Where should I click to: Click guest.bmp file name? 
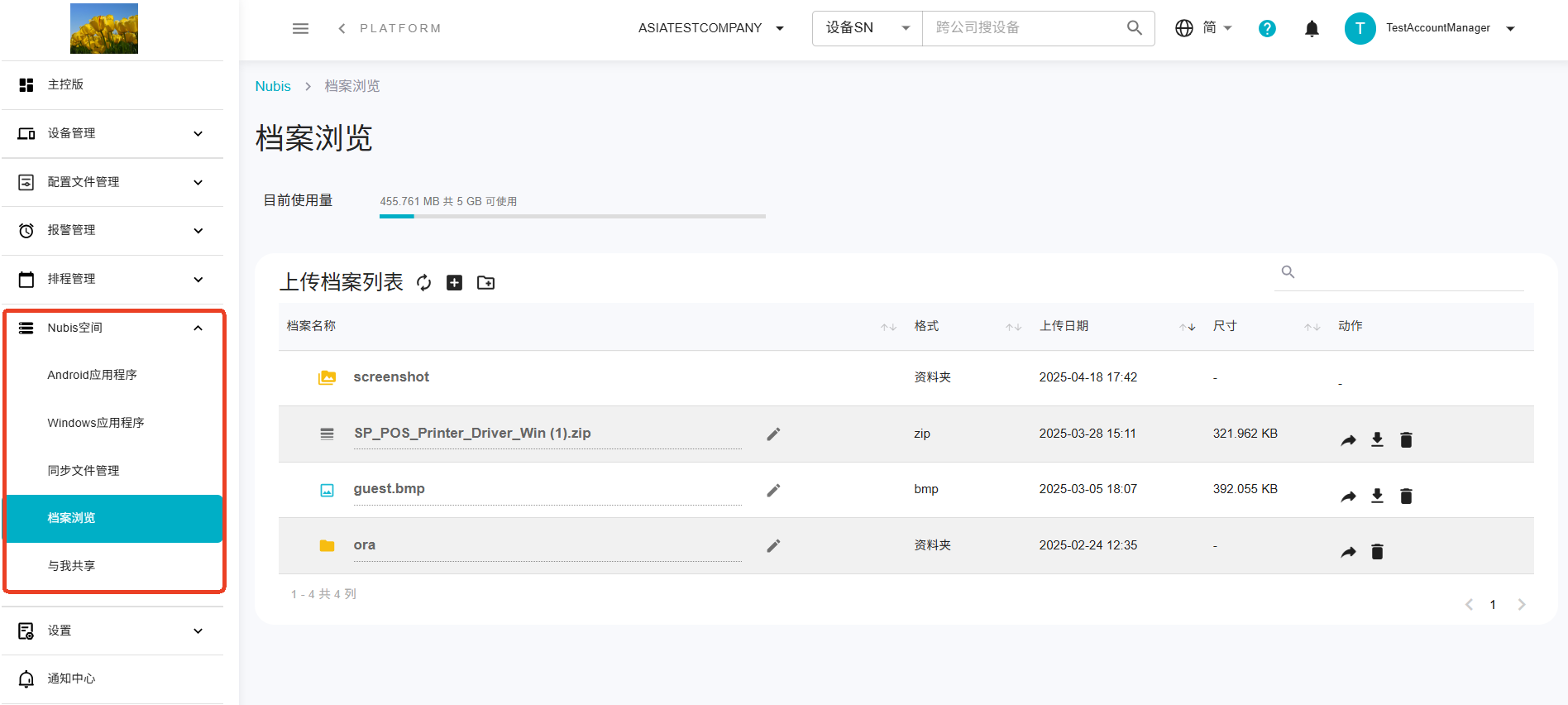(x=390, y=489)
